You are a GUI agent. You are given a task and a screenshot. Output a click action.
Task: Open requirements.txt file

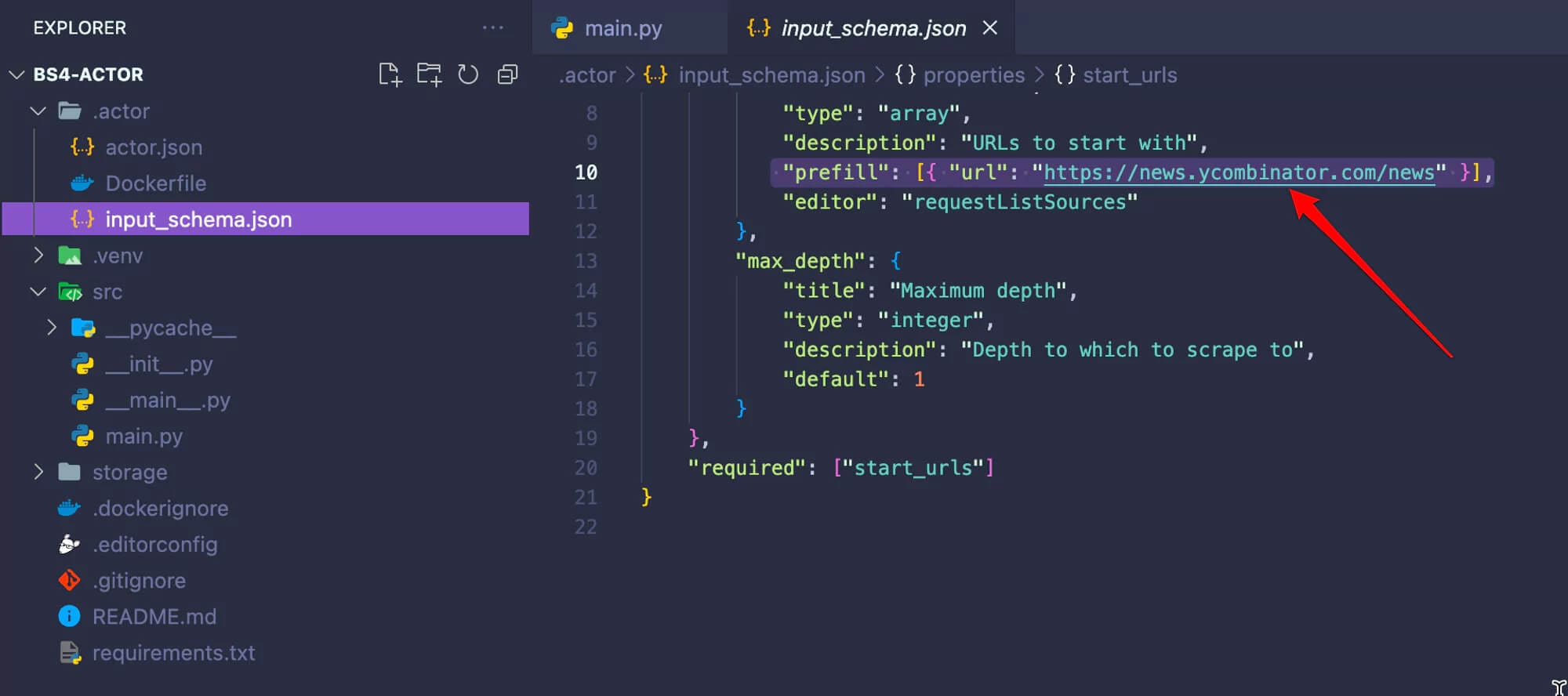[174, 652]
